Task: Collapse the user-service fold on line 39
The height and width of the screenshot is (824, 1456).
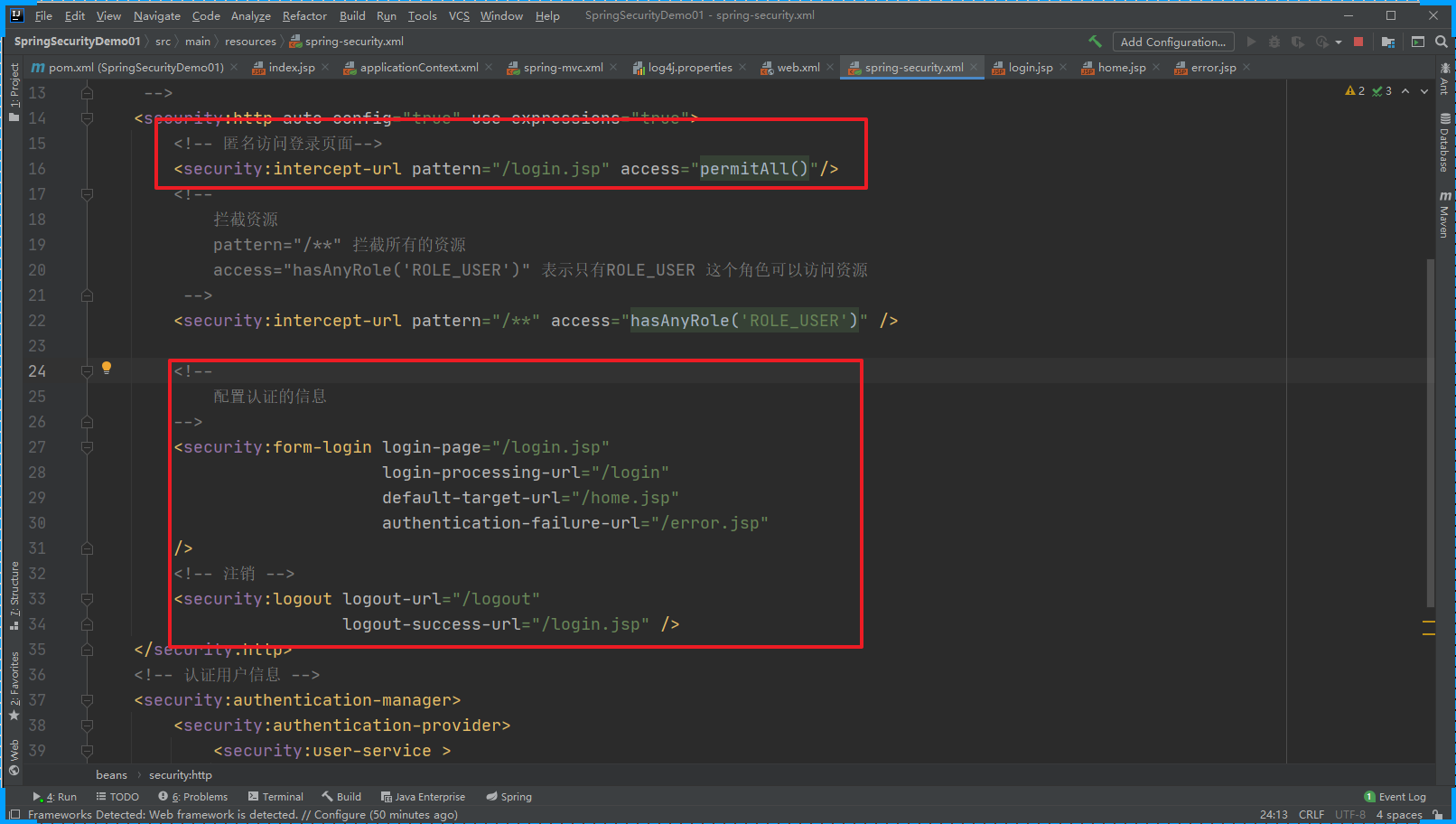Action: pos(87,751)
